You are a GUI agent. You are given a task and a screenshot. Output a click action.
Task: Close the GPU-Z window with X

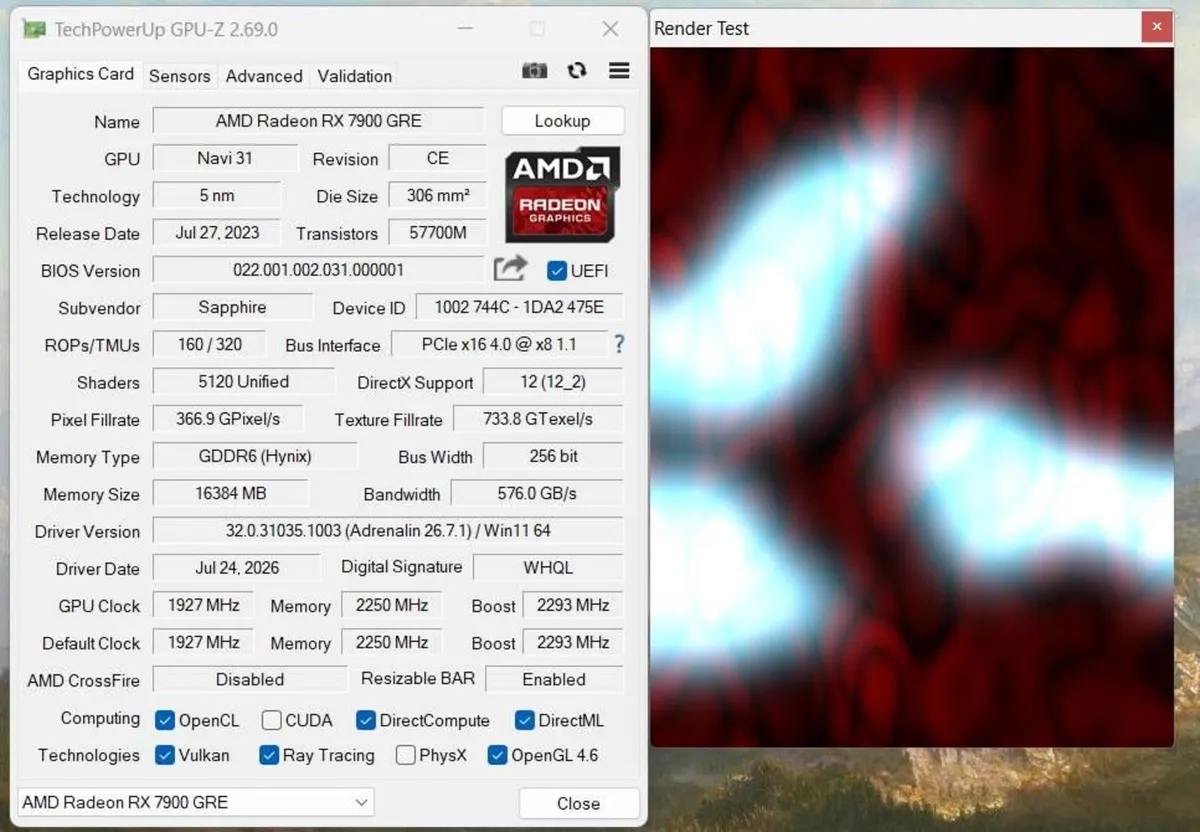click(x=610, y=29)
